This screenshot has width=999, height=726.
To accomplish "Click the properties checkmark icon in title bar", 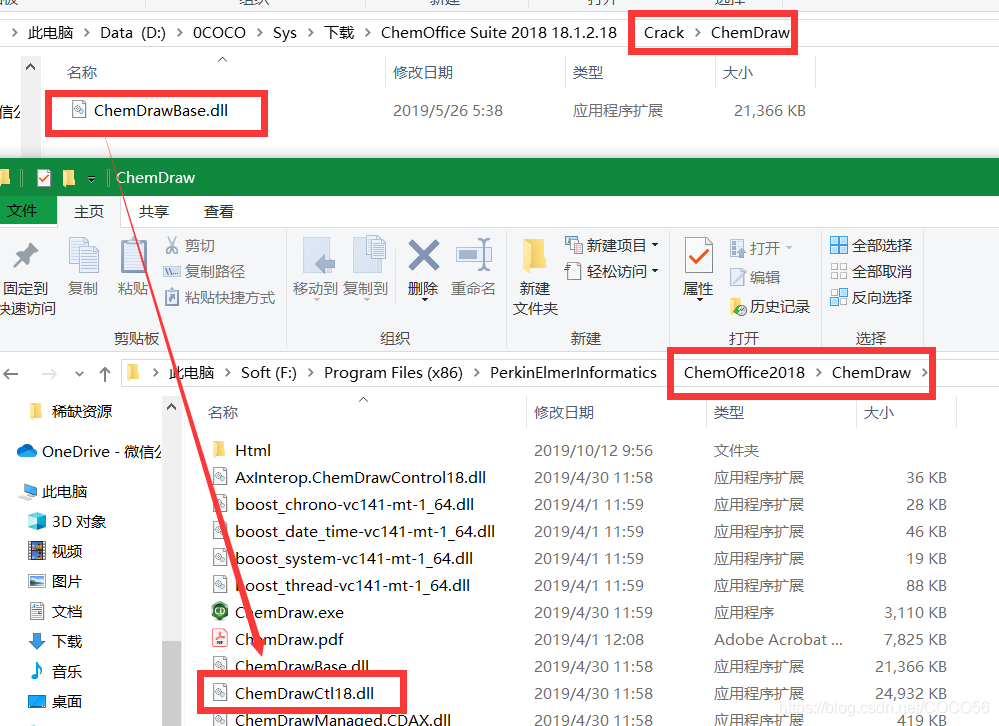I will click(x=44, y=178).
